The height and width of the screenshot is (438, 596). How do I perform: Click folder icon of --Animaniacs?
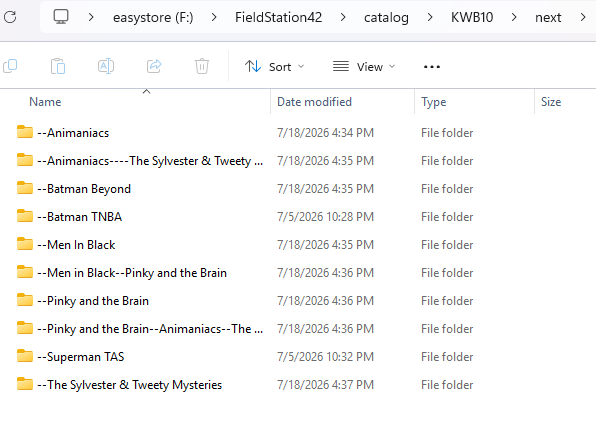coord(25,132)
